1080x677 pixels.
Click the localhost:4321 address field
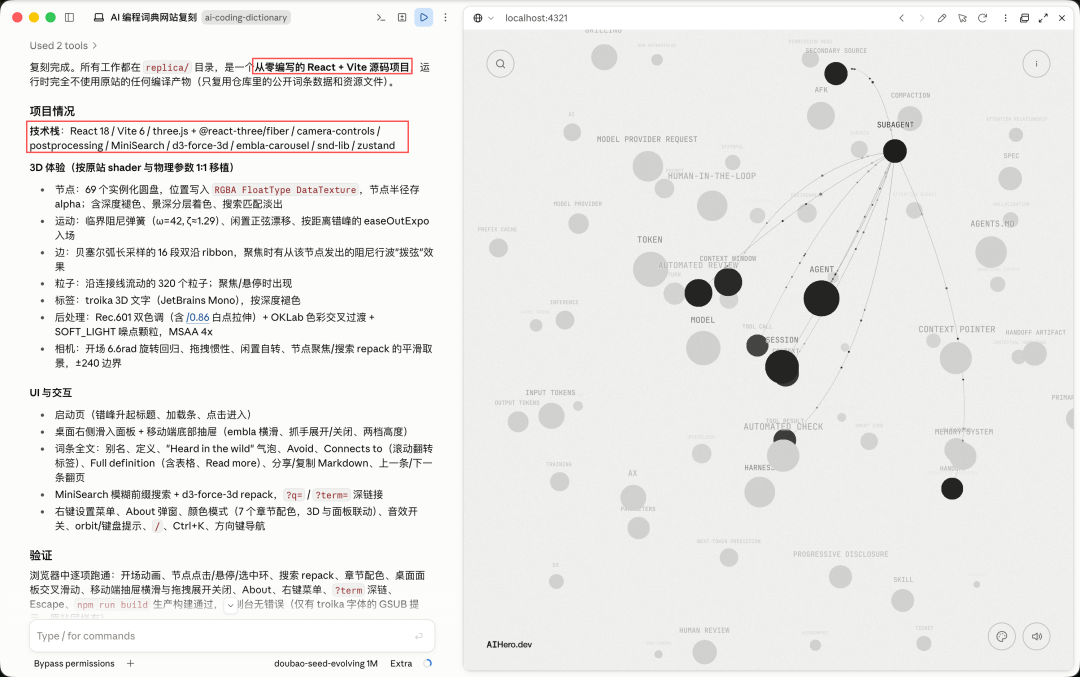pyautogui.click(x=537, y=18)
